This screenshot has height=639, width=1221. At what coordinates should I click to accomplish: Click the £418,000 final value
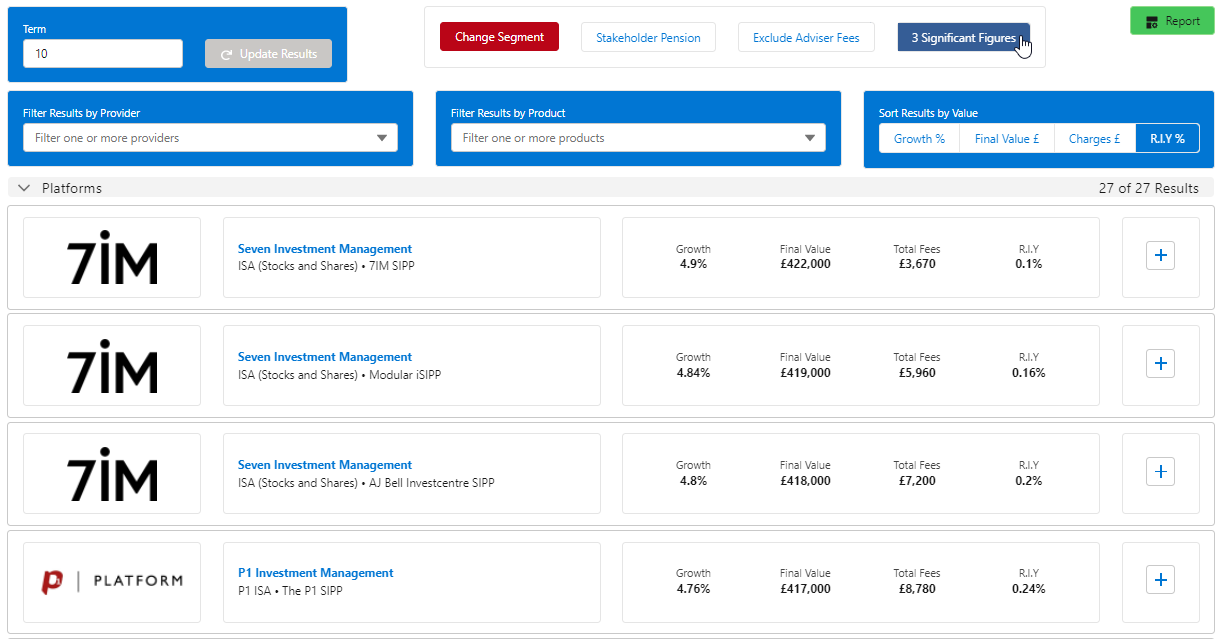click(805, 480)
